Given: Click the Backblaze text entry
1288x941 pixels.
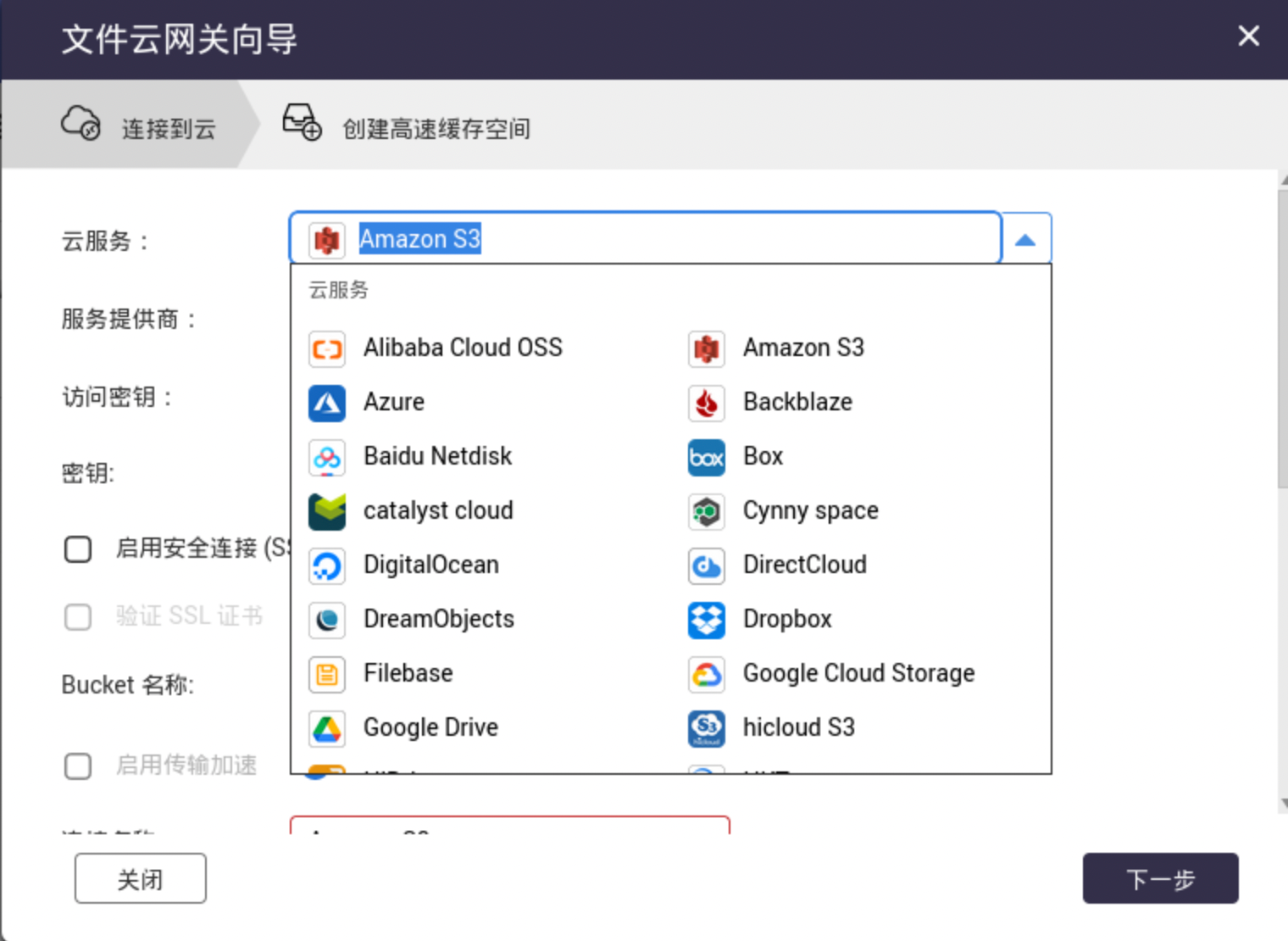Looking at the screenshot, I should coord(797,402).
